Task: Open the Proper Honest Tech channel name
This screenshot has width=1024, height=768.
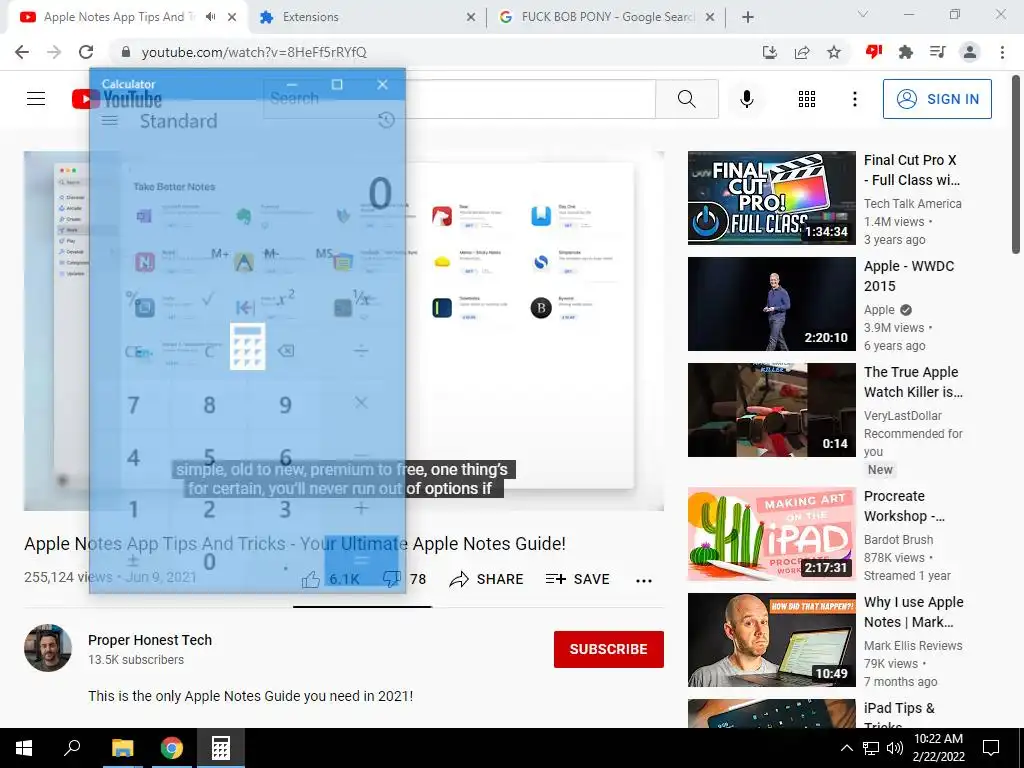Action: coord(150,640)
